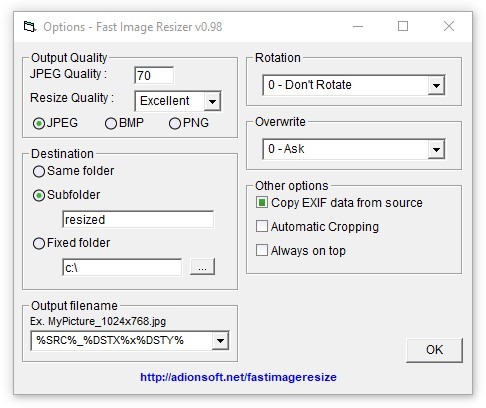Screen dimensions: 486x408
Task: Click the Fast Image Resizer title bar icon
Action: tap(30, 27)
